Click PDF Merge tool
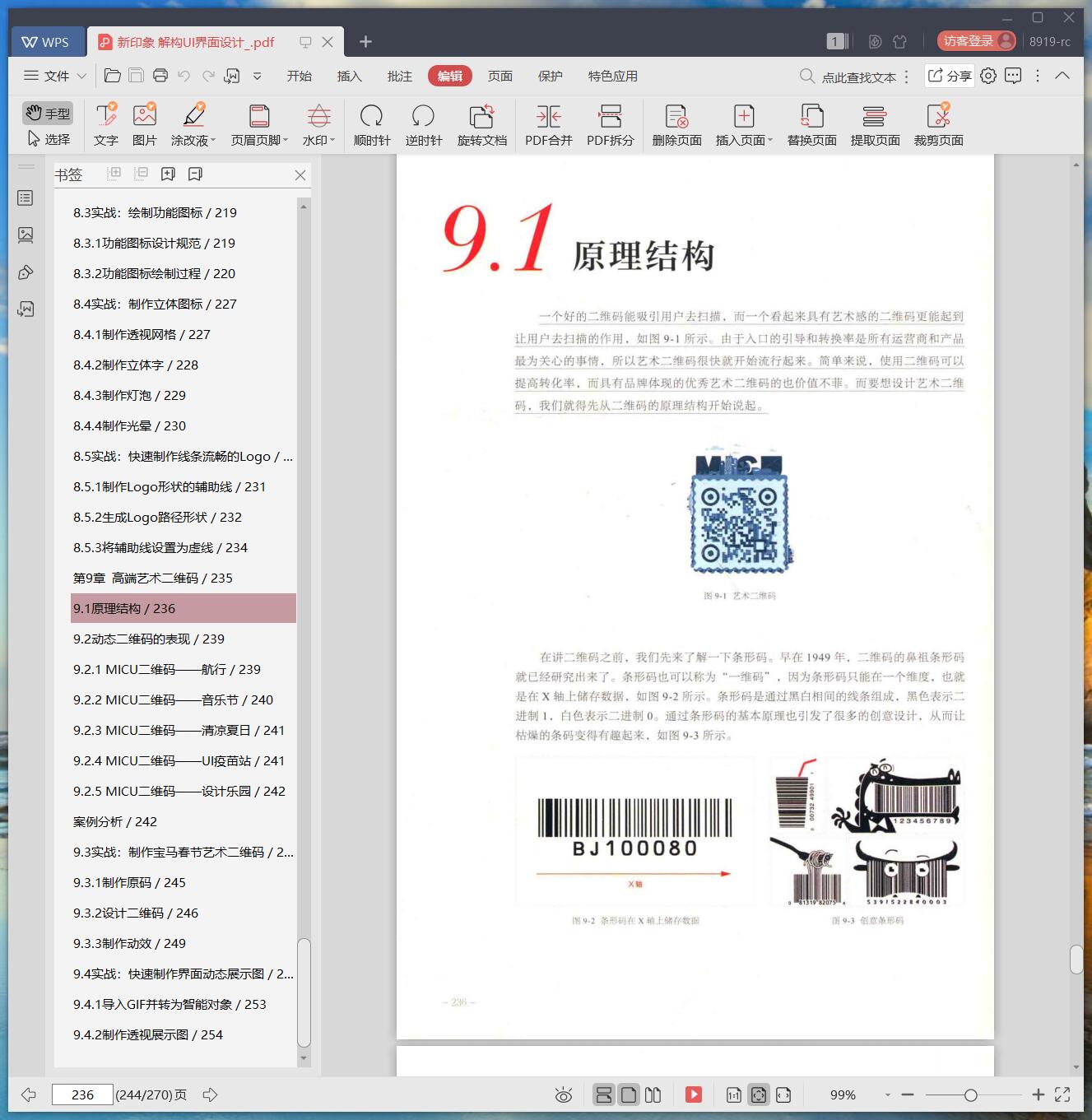The image size is (1092, 1120). point(549,125)
